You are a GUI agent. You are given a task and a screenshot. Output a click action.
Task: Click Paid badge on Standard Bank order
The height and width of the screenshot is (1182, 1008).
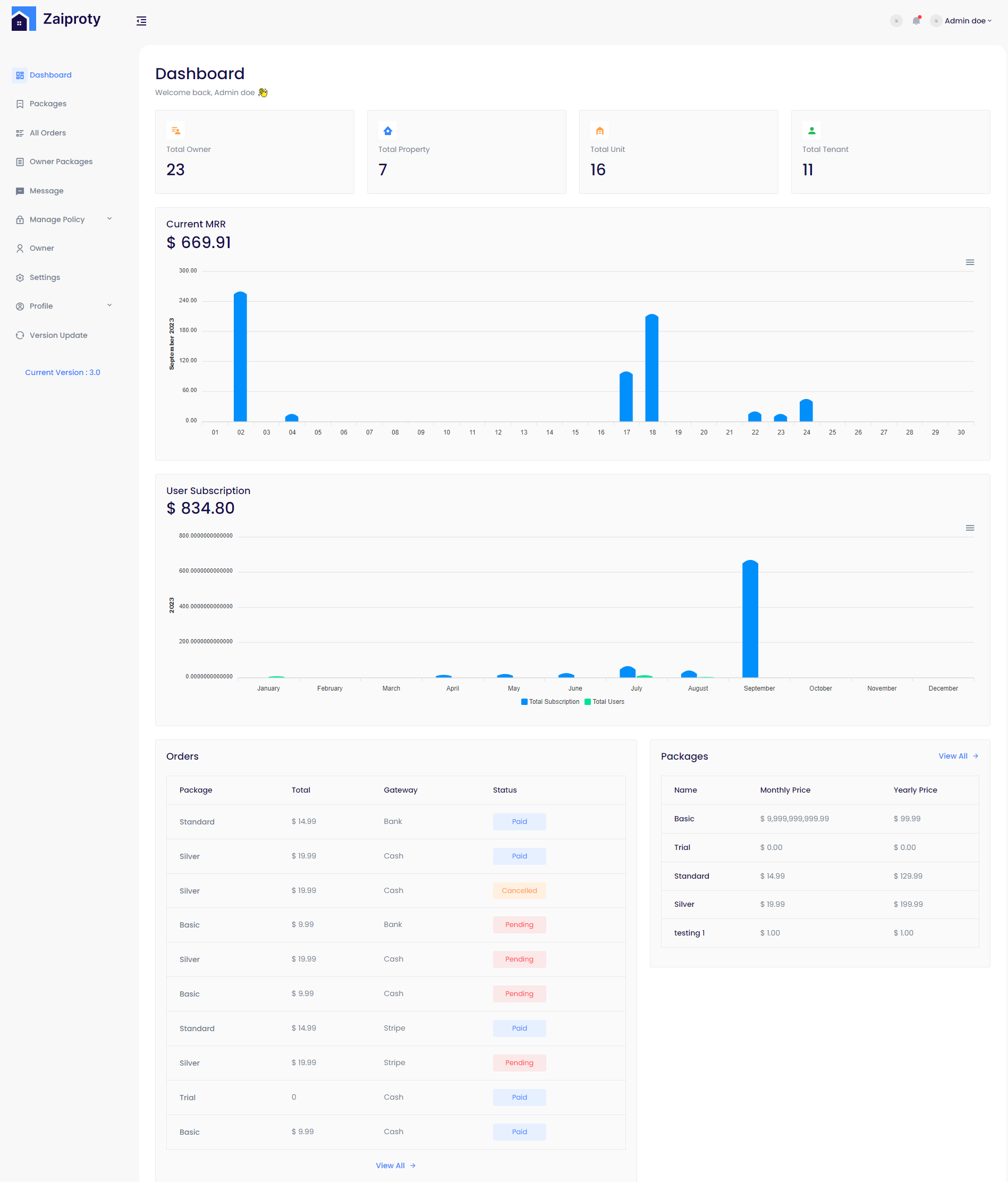coord(520,822)
